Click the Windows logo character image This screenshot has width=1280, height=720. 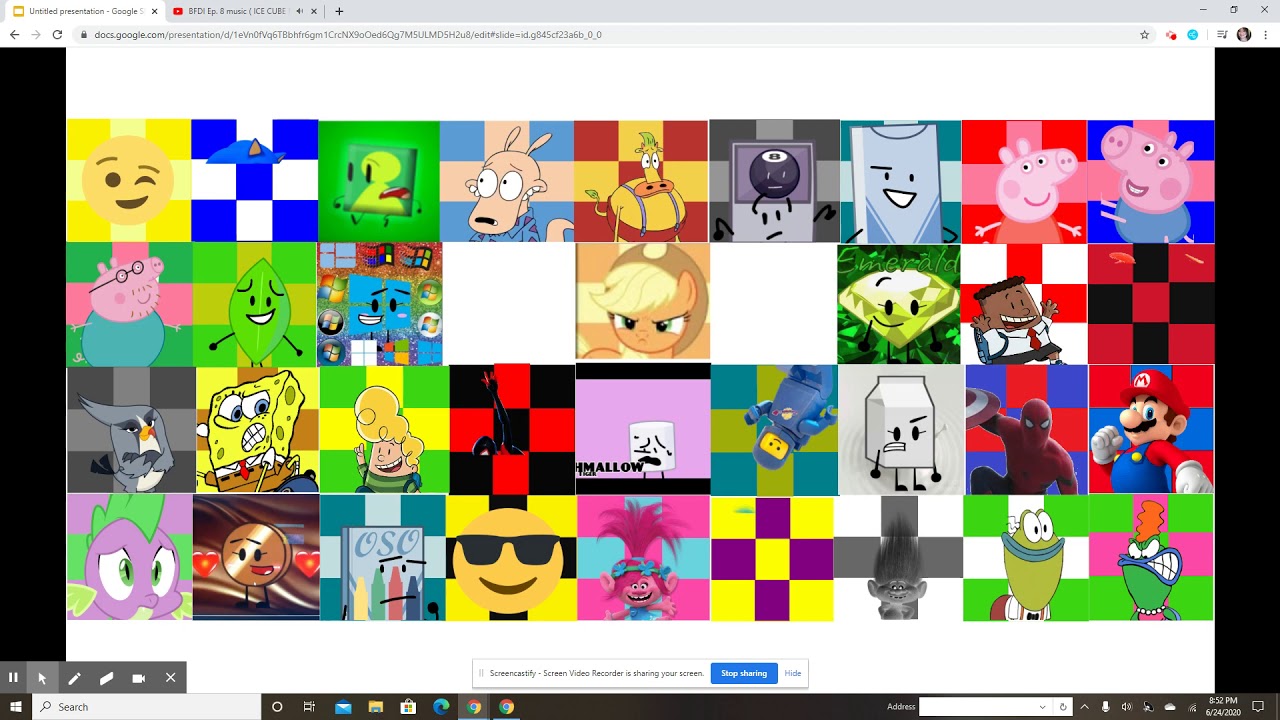[x=379, y=304]
